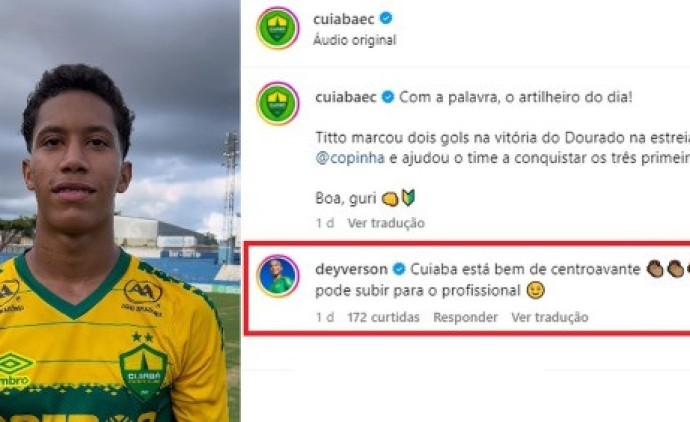The width and height of the screenshot is (690, 422).
Task: Click the green-yellow shield emoji in caption
Action: pos(408,198)
